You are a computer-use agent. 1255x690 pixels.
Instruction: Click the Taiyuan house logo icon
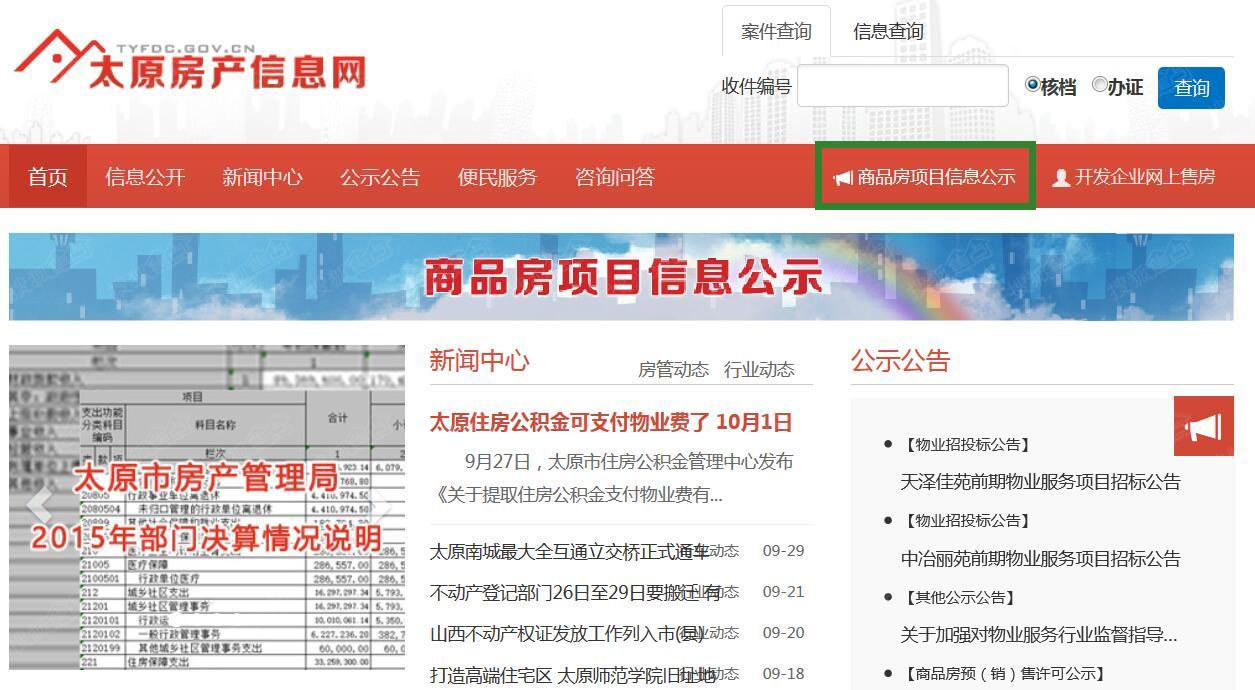pos(58,57)
